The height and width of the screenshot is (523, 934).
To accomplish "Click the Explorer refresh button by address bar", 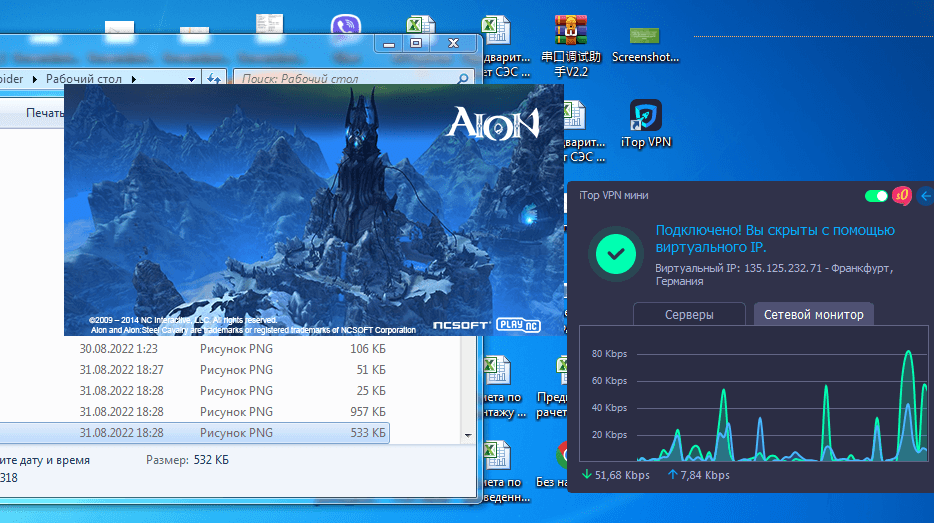I will [214, 78].
